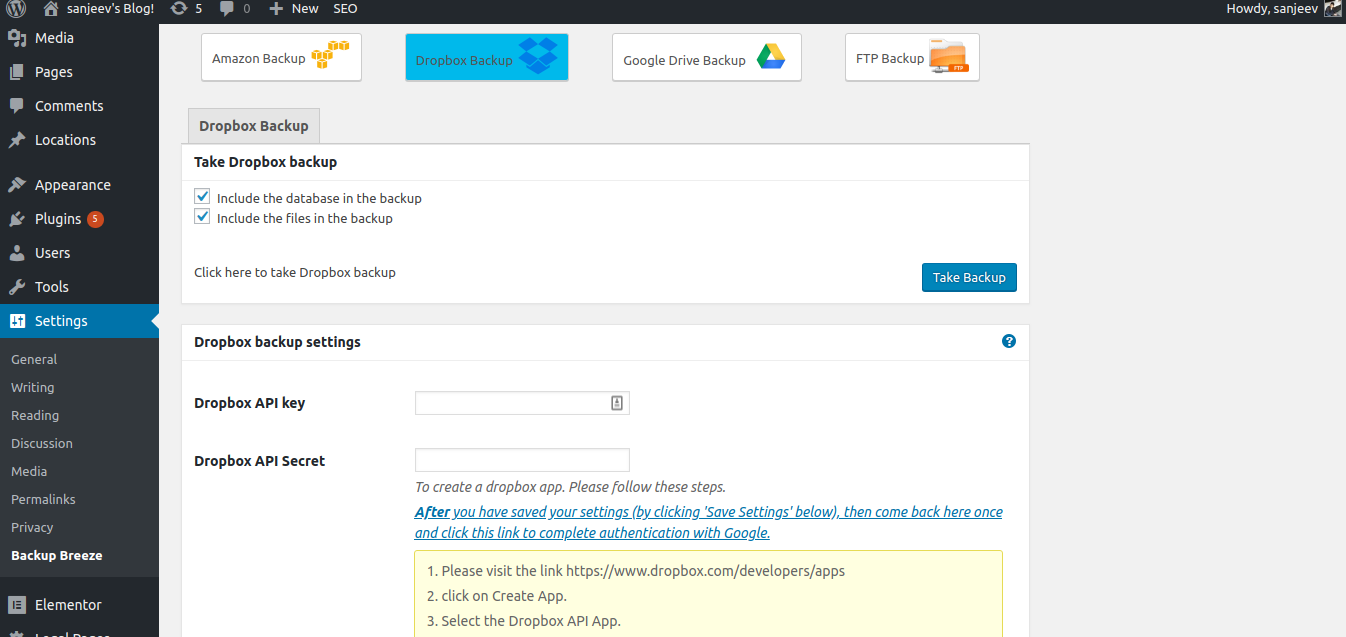This screenshot has height=637, width=1346.
Task: Click the Media icon in the sidebar
Action: (17, 38)
